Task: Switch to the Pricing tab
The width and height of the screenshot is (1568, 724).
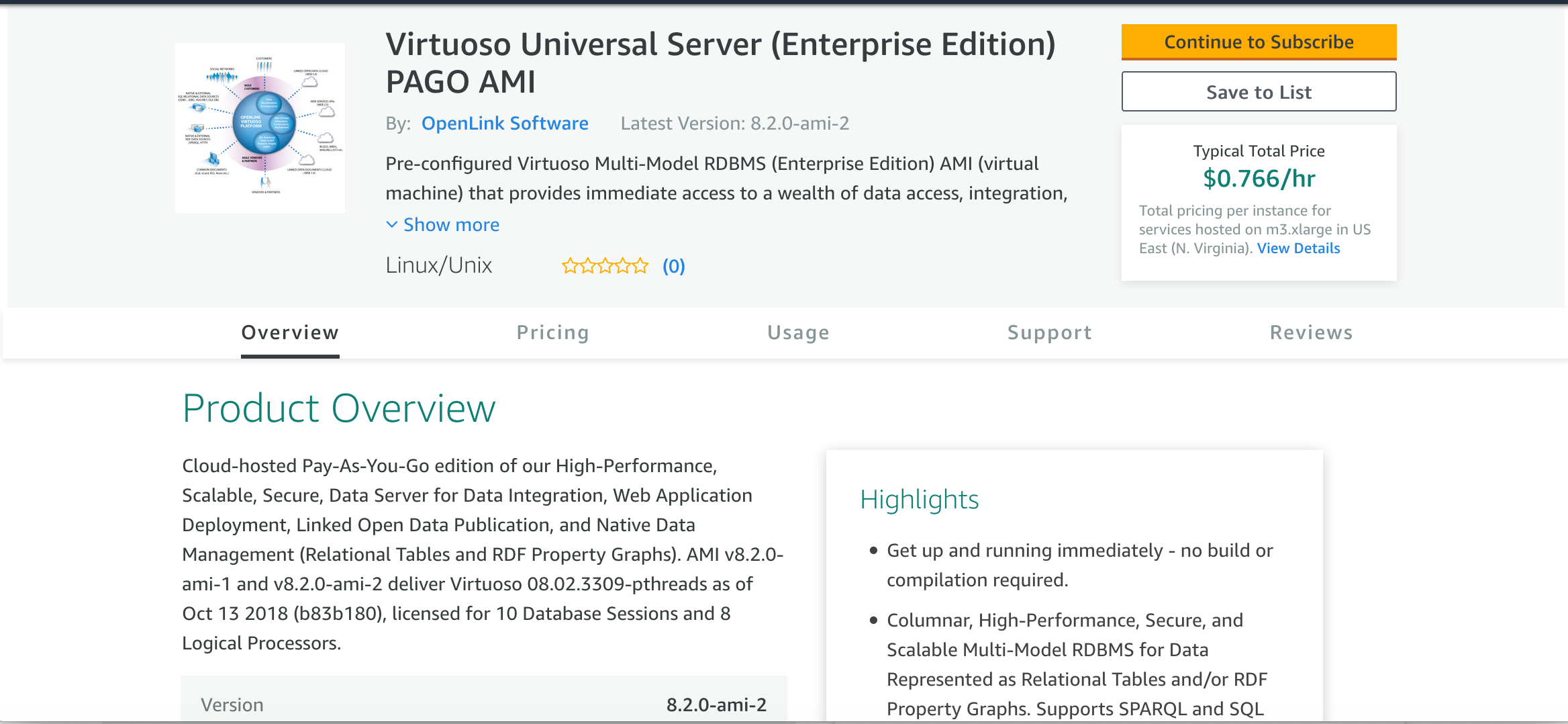Action: pyautogui.click(x=553, y=332)
